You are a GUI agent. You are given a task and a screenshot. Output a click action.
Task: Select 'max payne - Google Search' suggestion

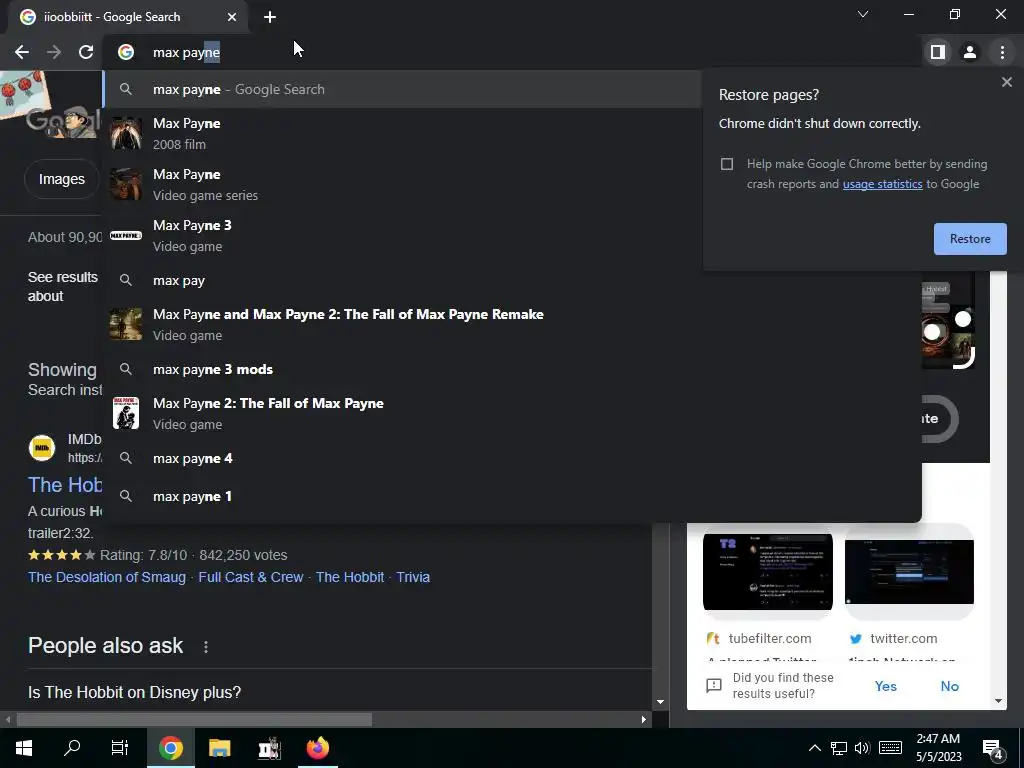[402, 89]
